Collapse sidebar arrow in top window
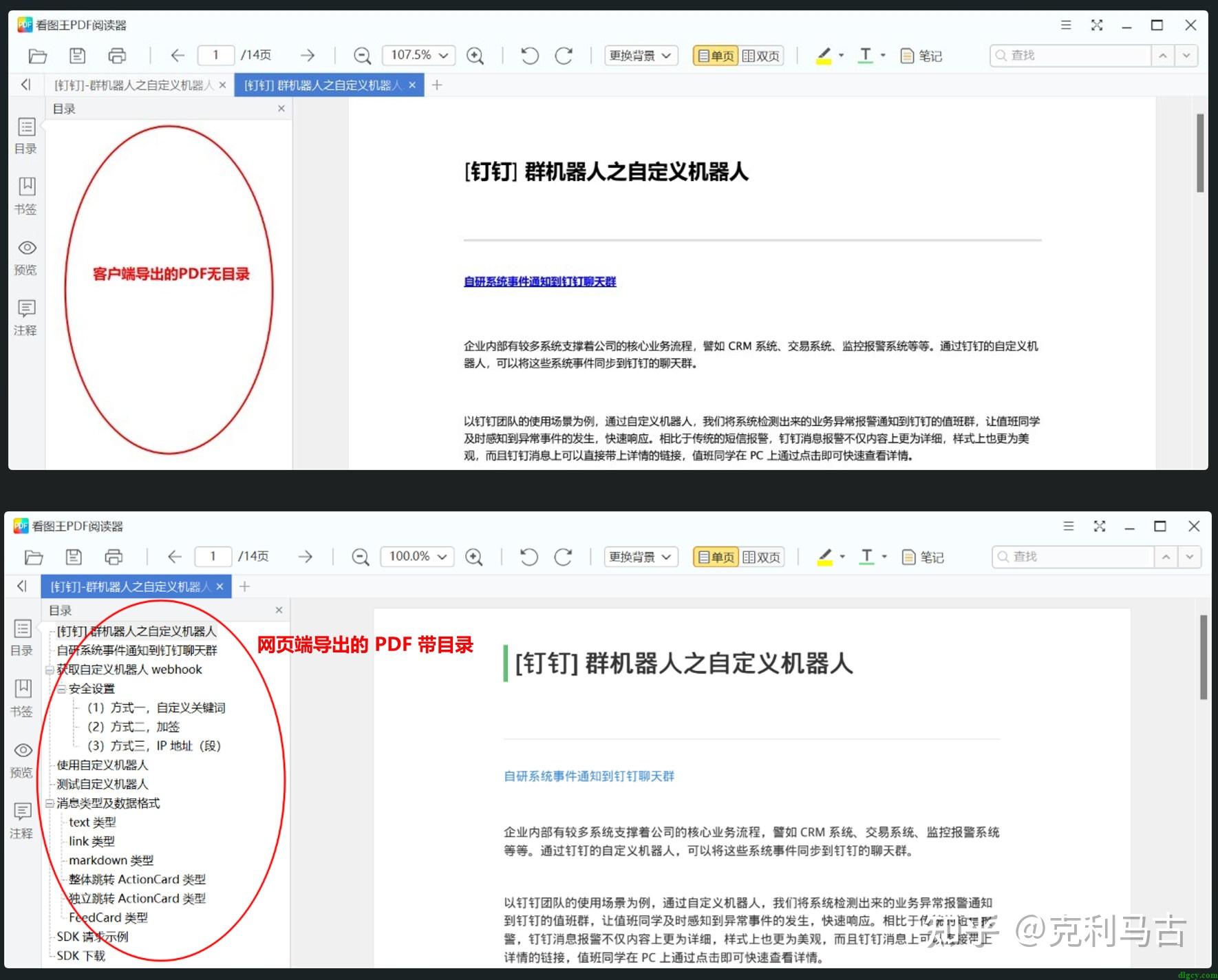The height and width of the screenshot is (980, 1218). (25, 85)
